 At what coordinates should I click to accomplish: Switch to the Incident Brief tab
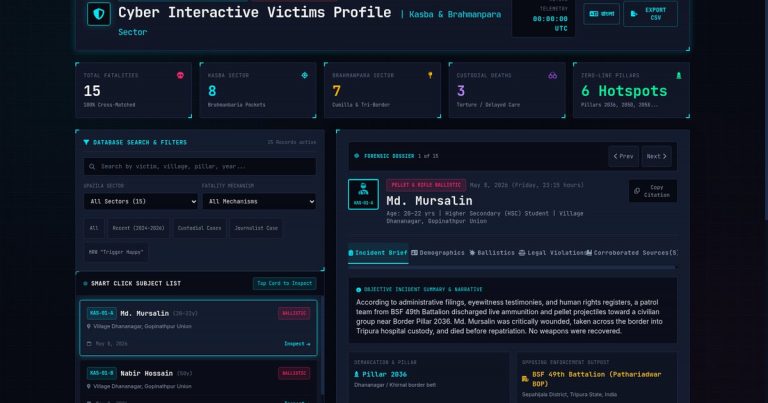pyautogui.click(x=378, y=253)
